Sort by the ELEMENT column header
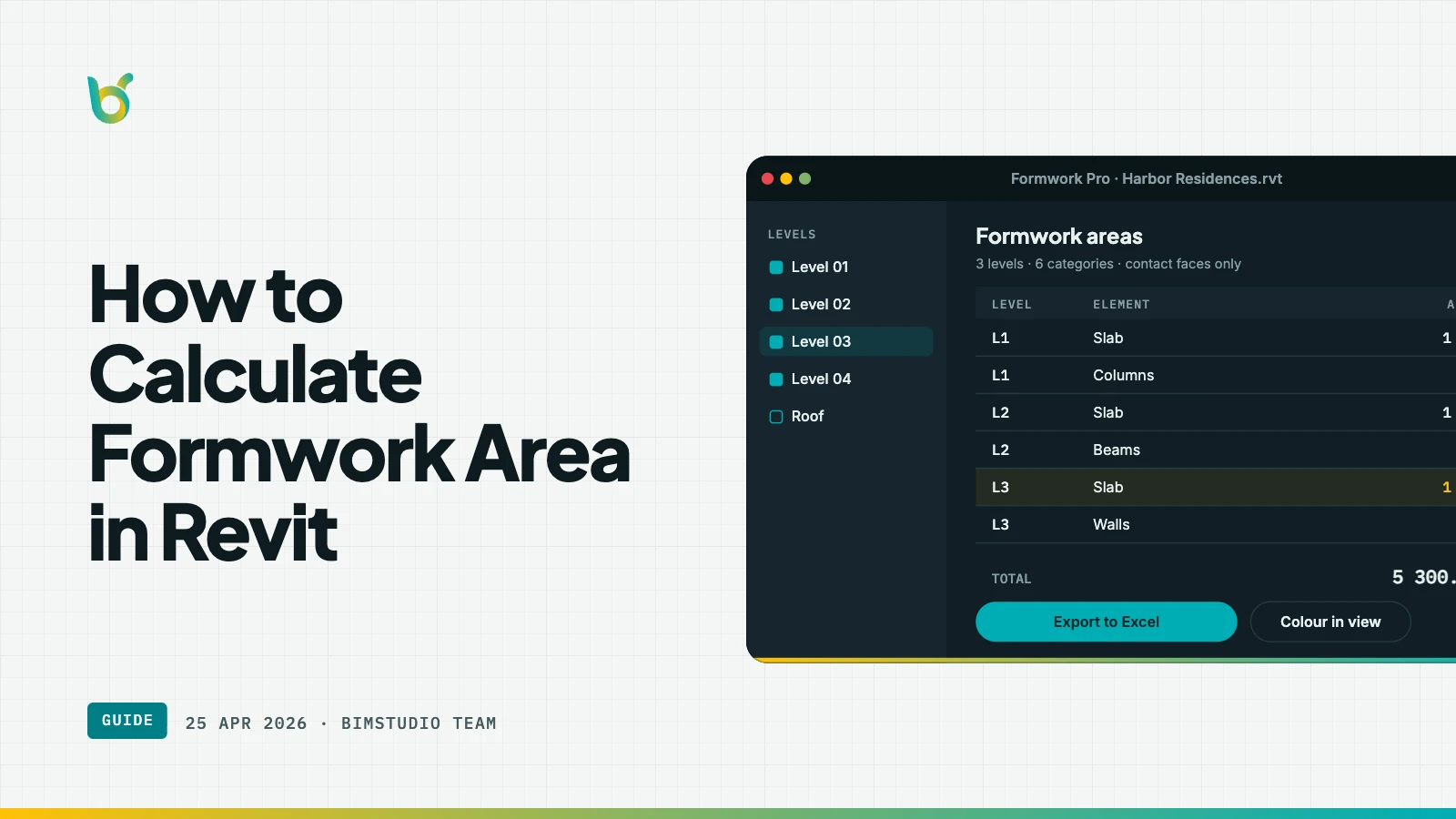The image size is (1456, 819). 1121,305
